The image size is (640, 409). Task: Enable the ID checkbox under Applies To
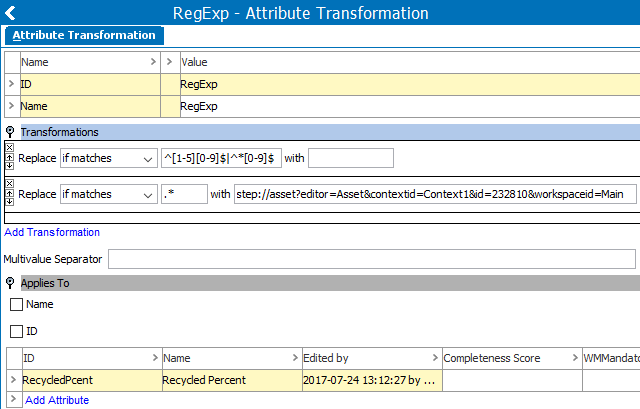pyautogui.click(x=16, y=331)
